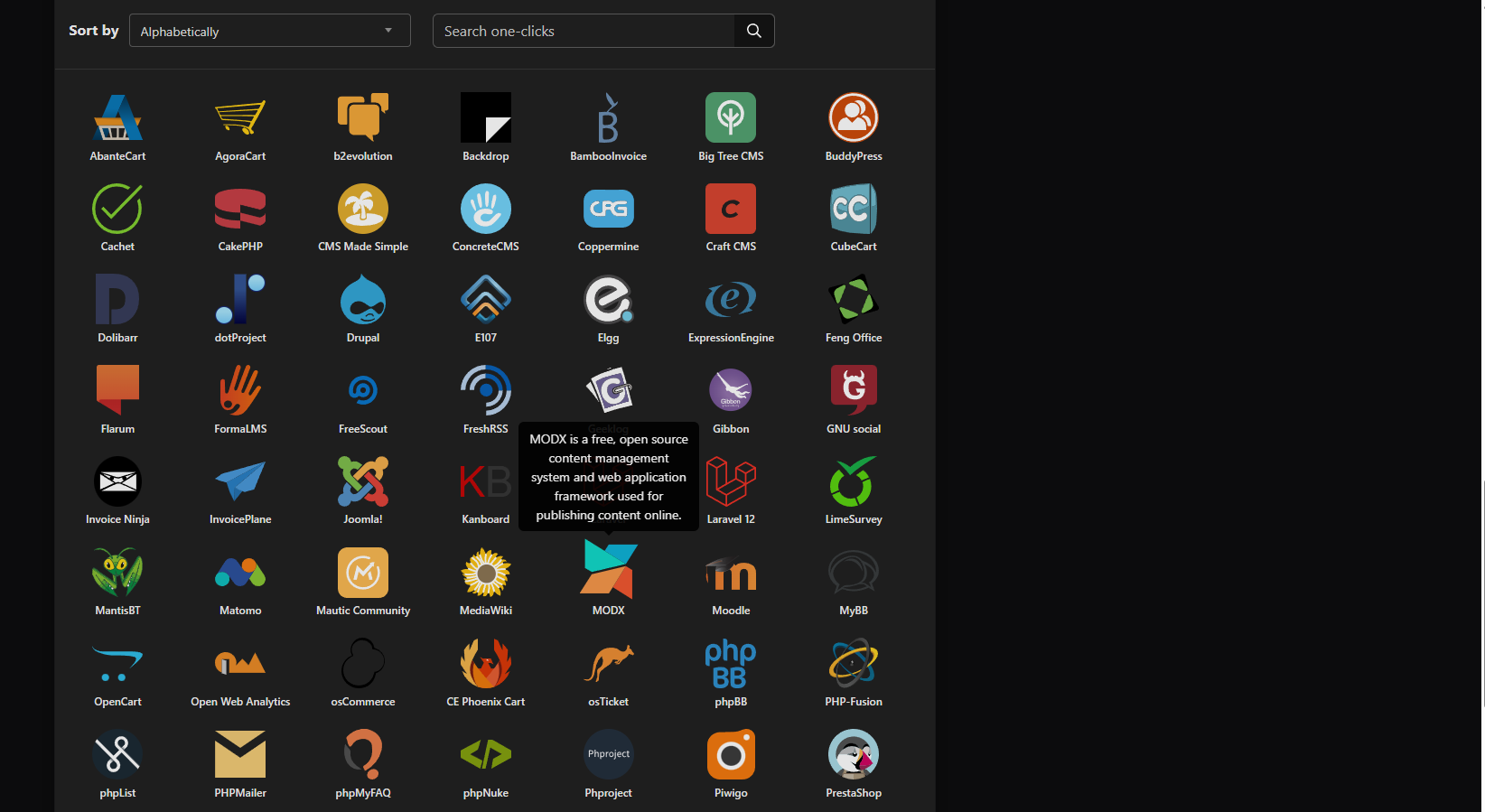The image size is (1485, 812).
Task: Open the MediaWiki sunflower icon
Action: tap(486, 573)
